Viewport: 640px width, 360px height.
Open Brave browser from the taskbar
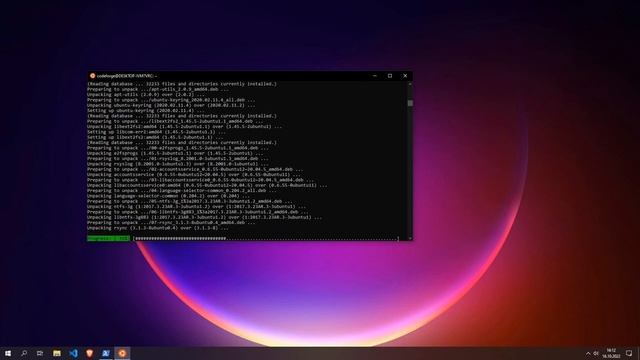pos(89,353)
